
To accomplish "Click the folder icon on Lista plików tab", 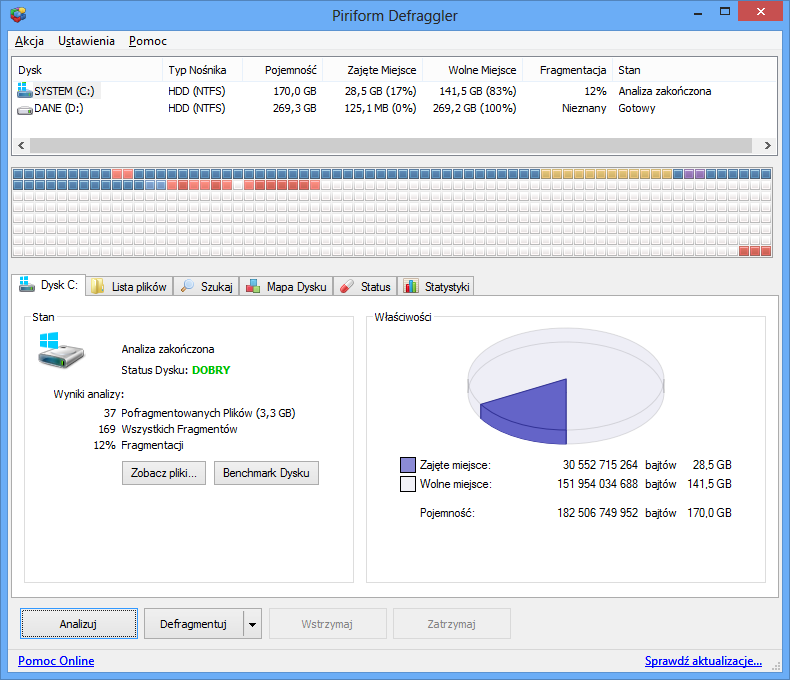I will (97, 286).
